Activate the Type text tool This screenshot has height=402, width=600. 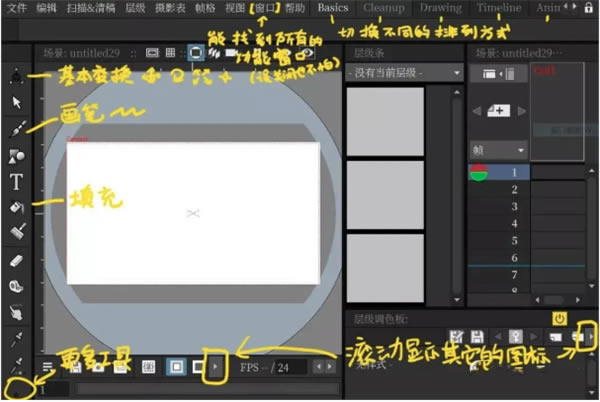(x=17, y=182)
